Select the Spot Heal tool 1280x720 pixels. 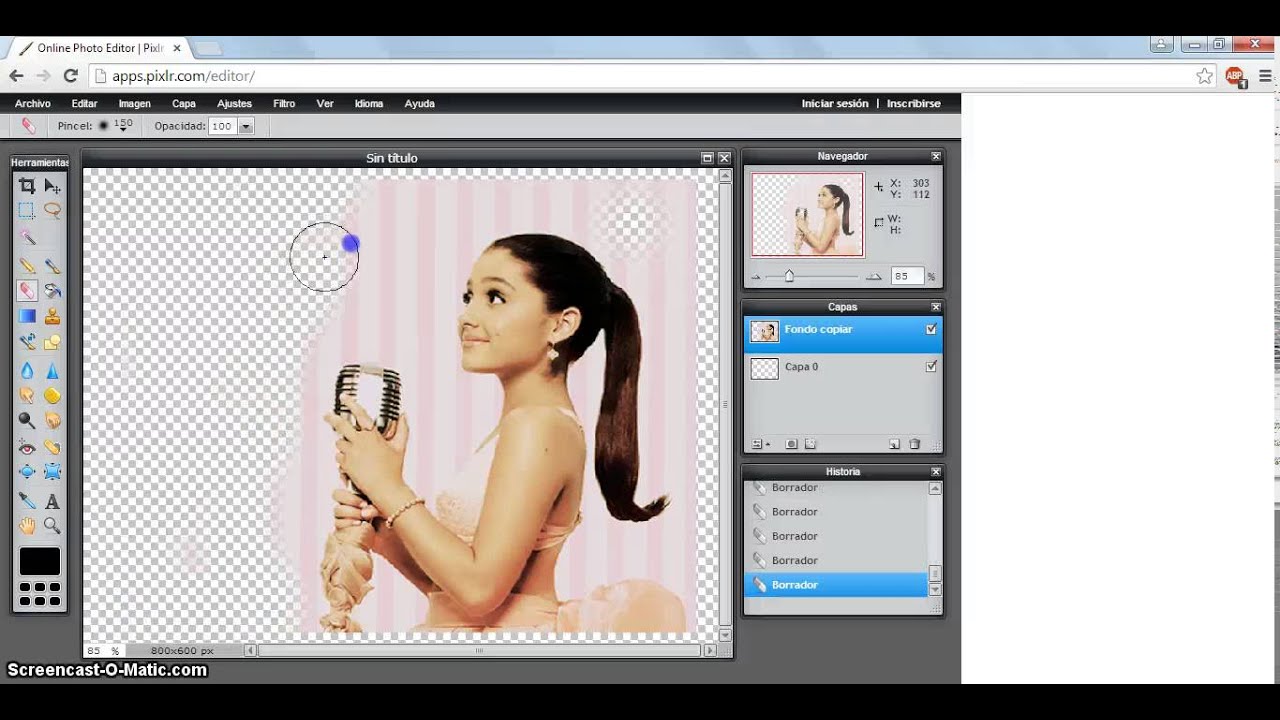pos(52,447)
